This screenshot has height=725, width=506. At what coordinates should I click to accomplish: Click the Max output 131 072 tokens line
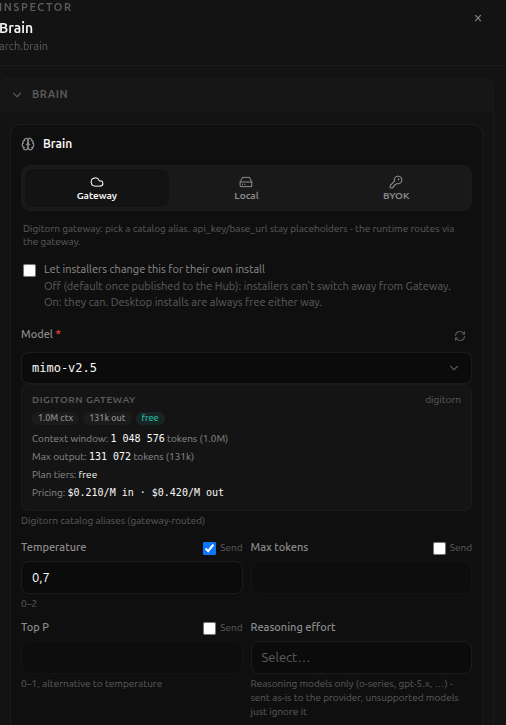(x=113, y=456)
